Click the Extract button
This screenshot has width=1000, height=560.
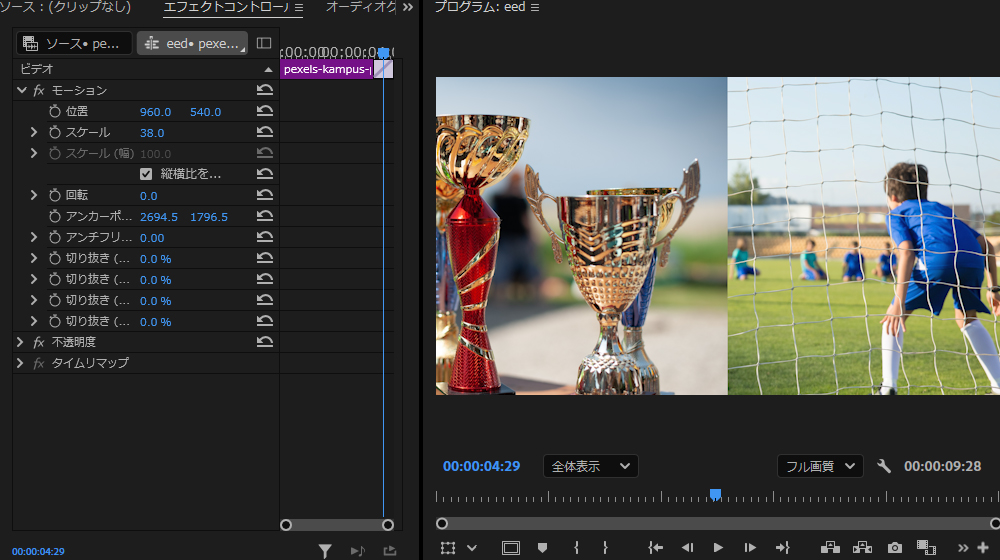pyautogui.click(x=862, y=548)
